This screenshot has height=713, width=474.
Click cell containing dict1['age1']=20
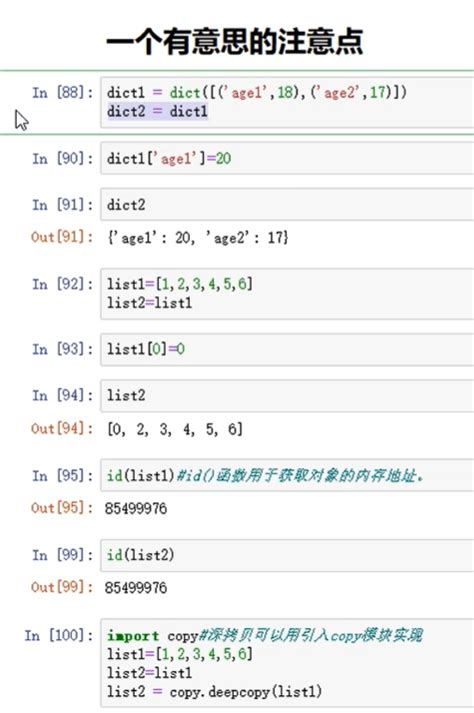(287, 158)
